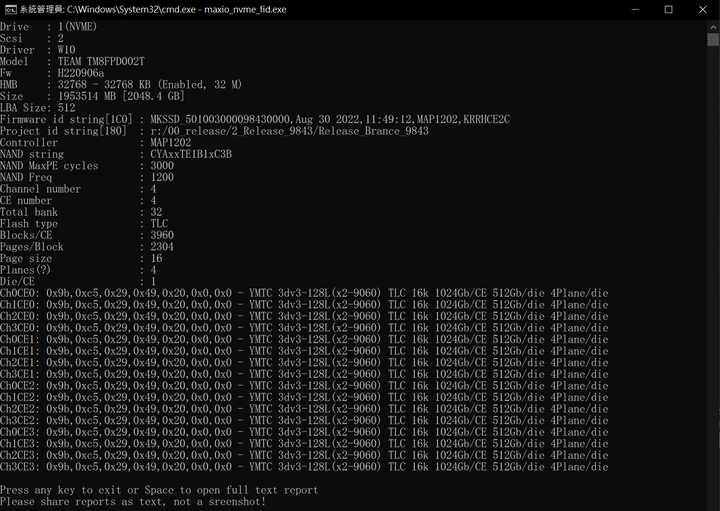Click the Size value '1953514 MB [2048.4 GB]'
The height and width of the screenshot is (511, 720).
tap(121, 96)
